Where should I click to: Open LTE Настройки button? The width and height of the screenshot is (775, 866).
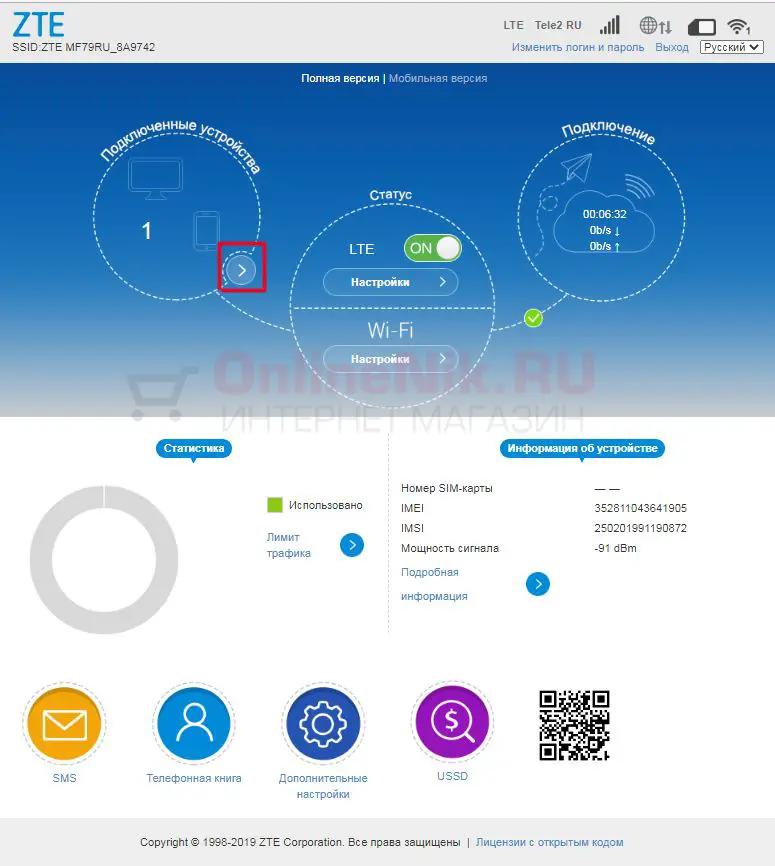[x=391, y=282]
